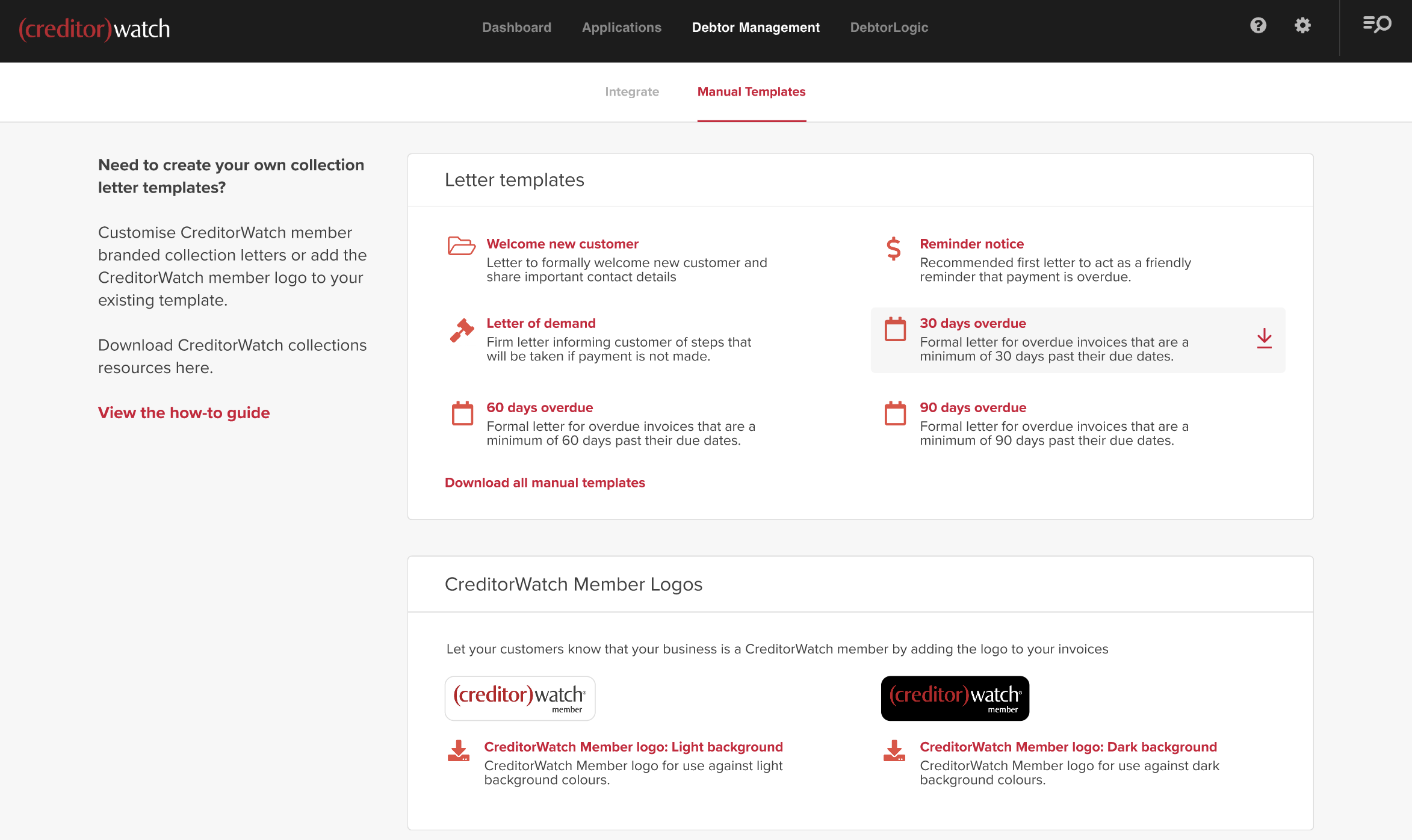Click the dark background member logo thumbnail
Image resolution: width=1412 pixels, height=840 pixels.
pos(955,698)
